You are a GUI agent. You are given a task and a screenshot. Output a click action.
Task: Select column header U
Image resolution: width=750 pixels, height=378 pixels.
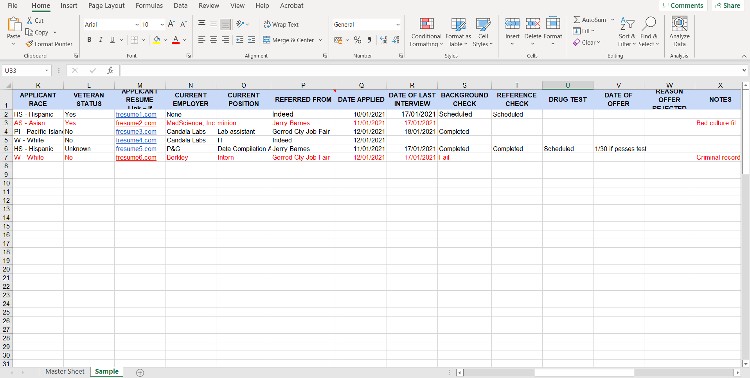coord(568,85)
